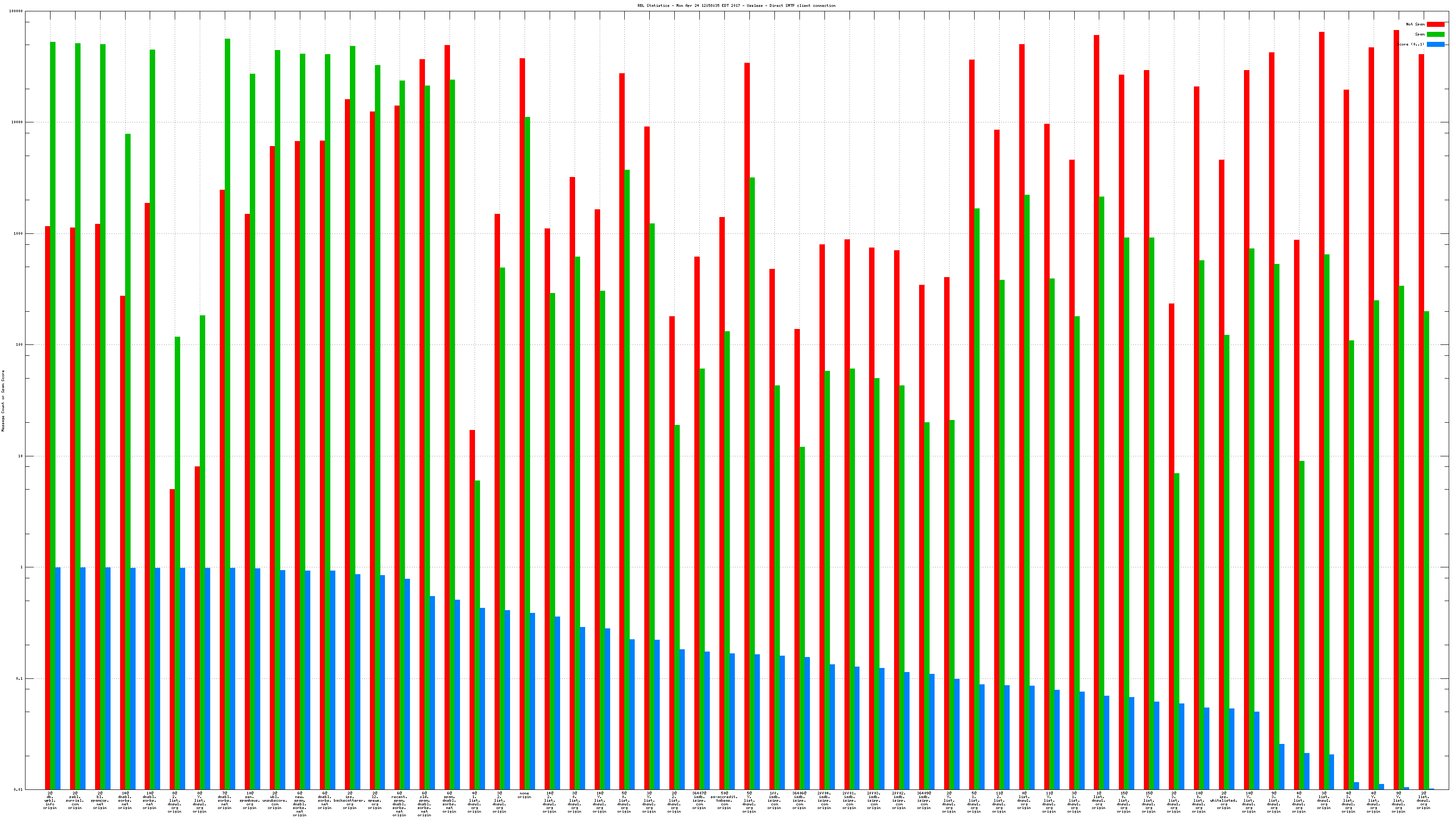
Task: Click the bl.spamcop.net x-axis label
Action: (100, 800)
